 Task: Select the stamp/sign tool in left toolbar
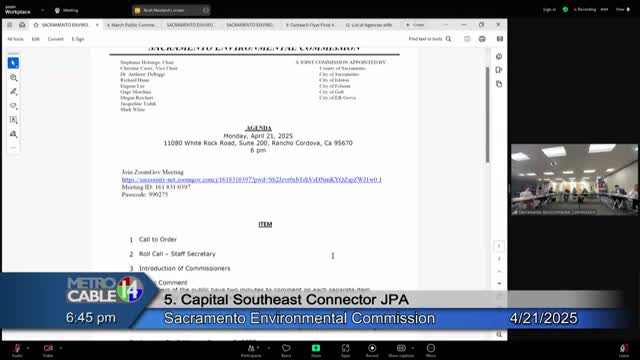click(x=13, y=134)
